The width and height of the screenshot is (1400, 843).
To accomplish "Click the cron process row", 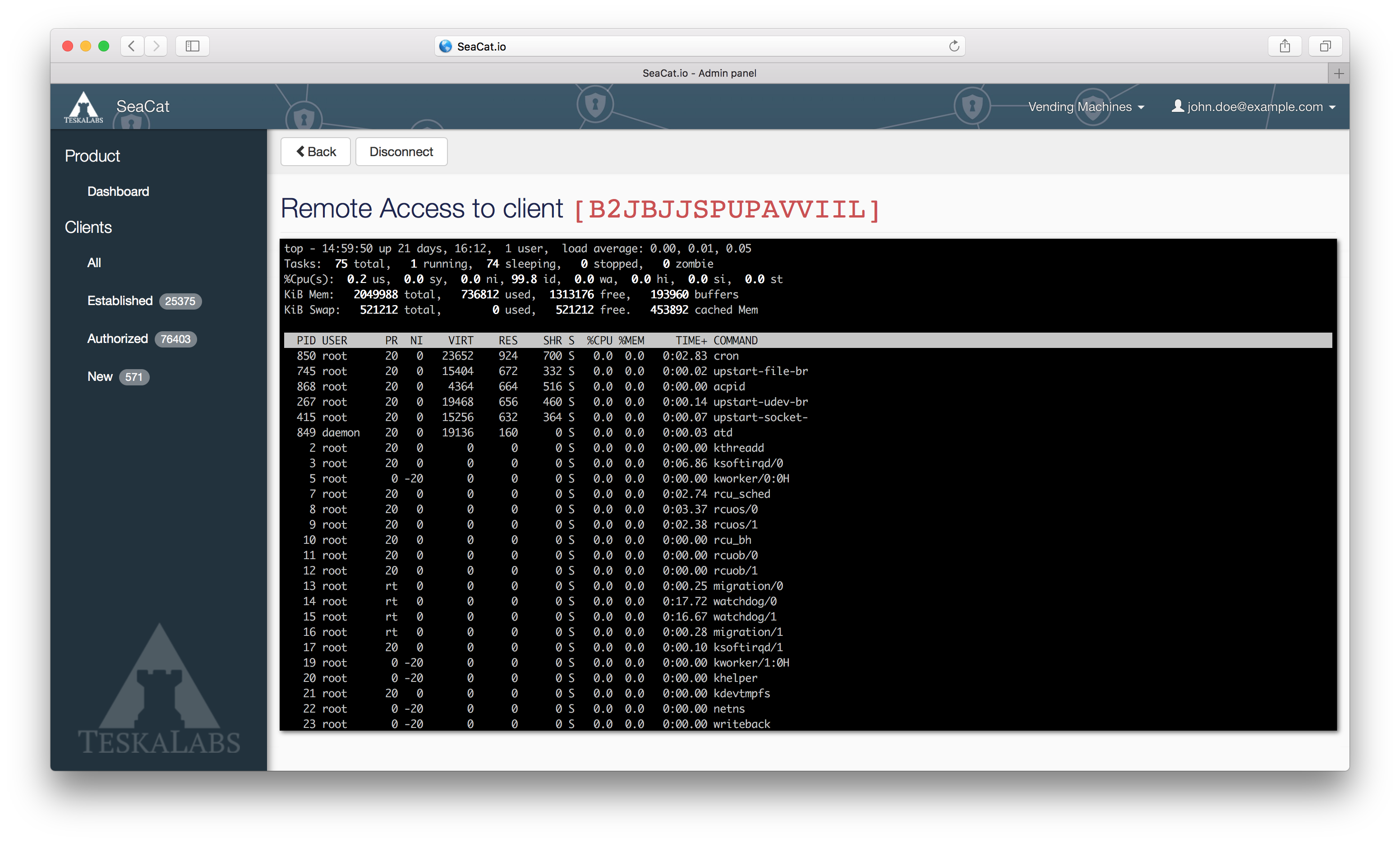I will pyautogui.click(x=807, y=356).
